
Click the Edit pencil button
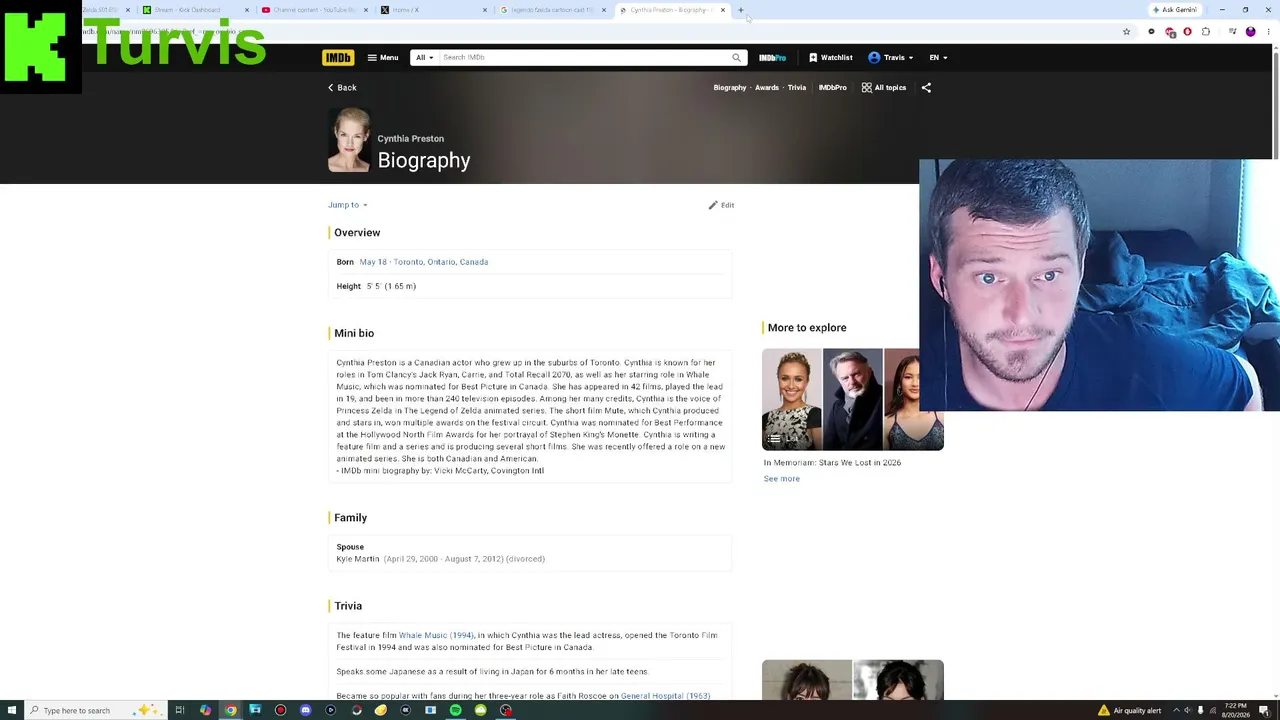[x=721, y=205]
